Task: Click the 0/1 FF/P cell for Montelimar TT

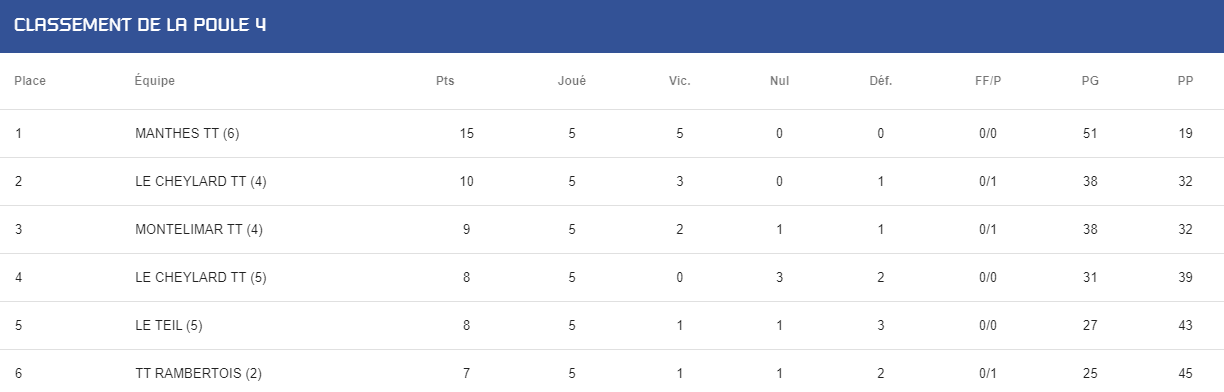Action: pyautogui.click(x=988, y=230)
